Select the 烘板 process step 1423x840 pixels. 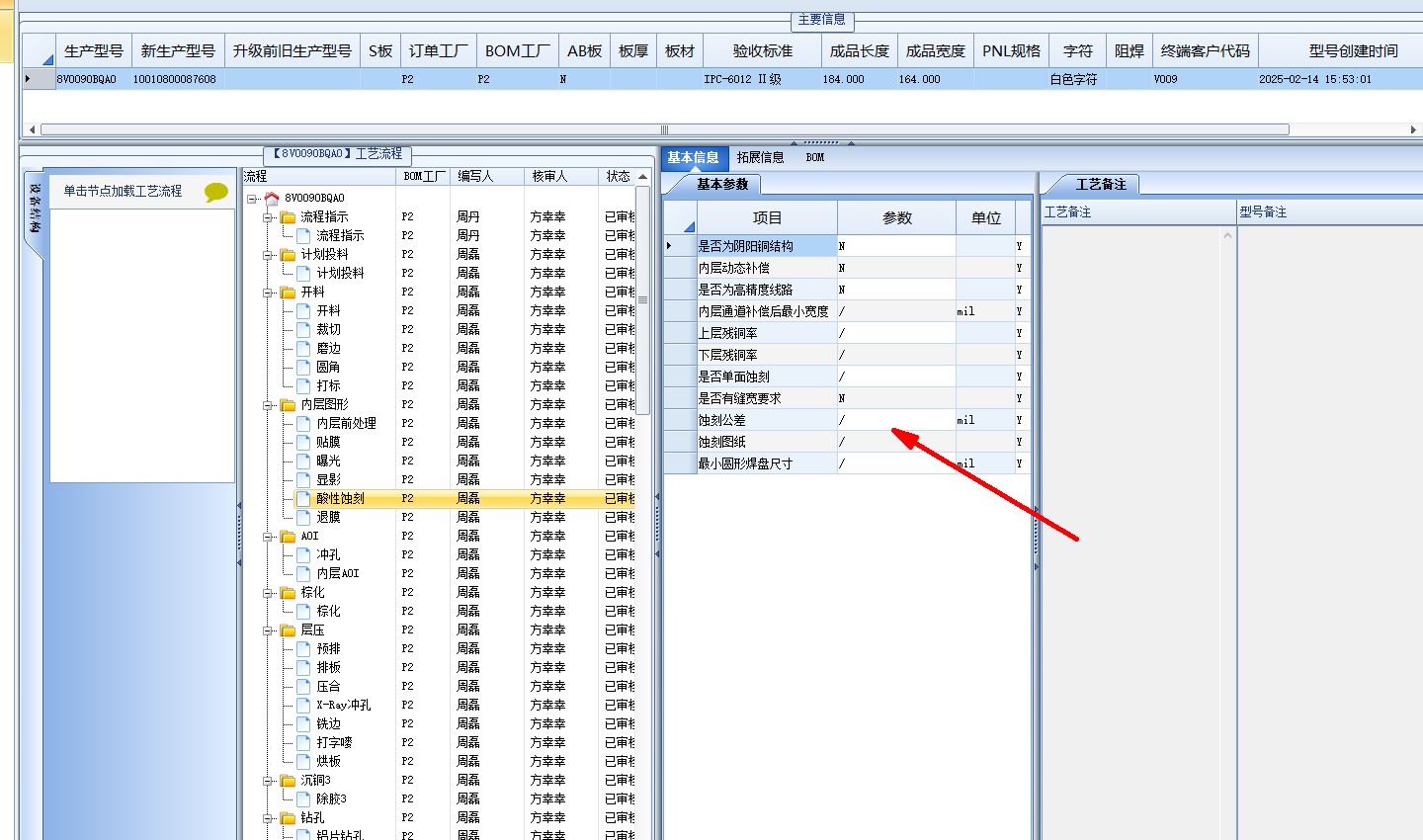[328, 761]
